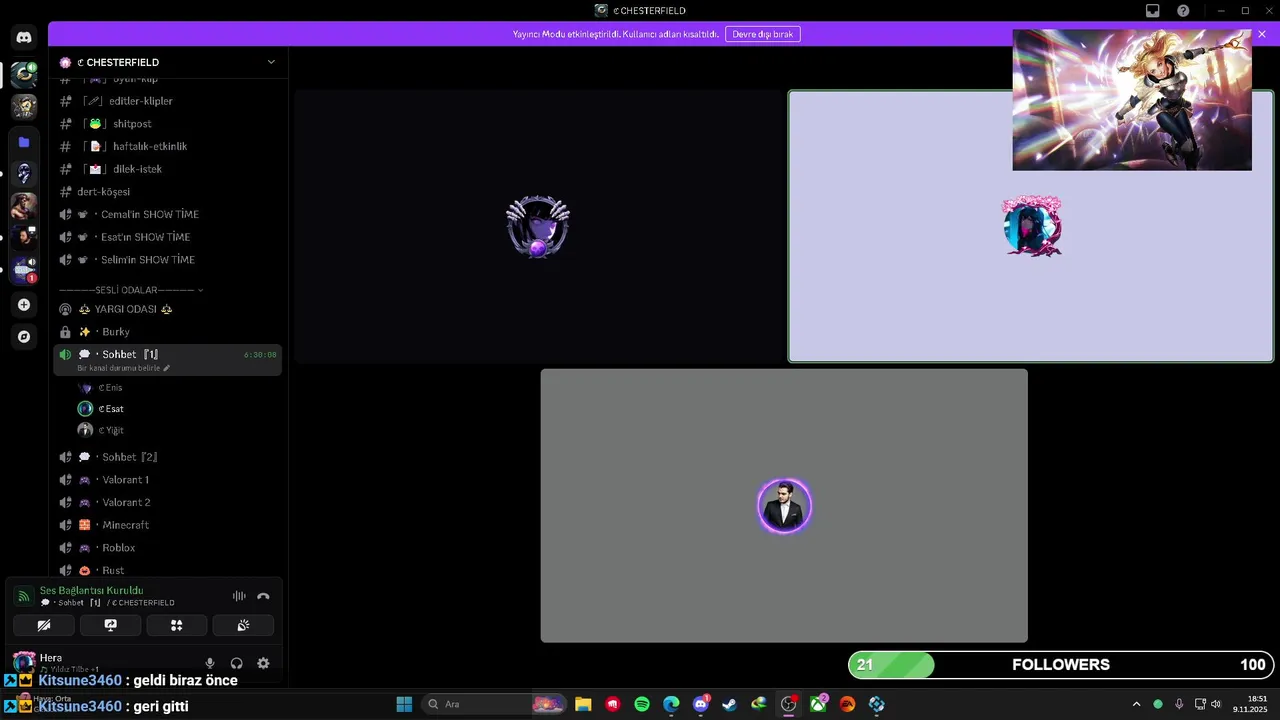Toggle the camera on or off

pos(44,626)
